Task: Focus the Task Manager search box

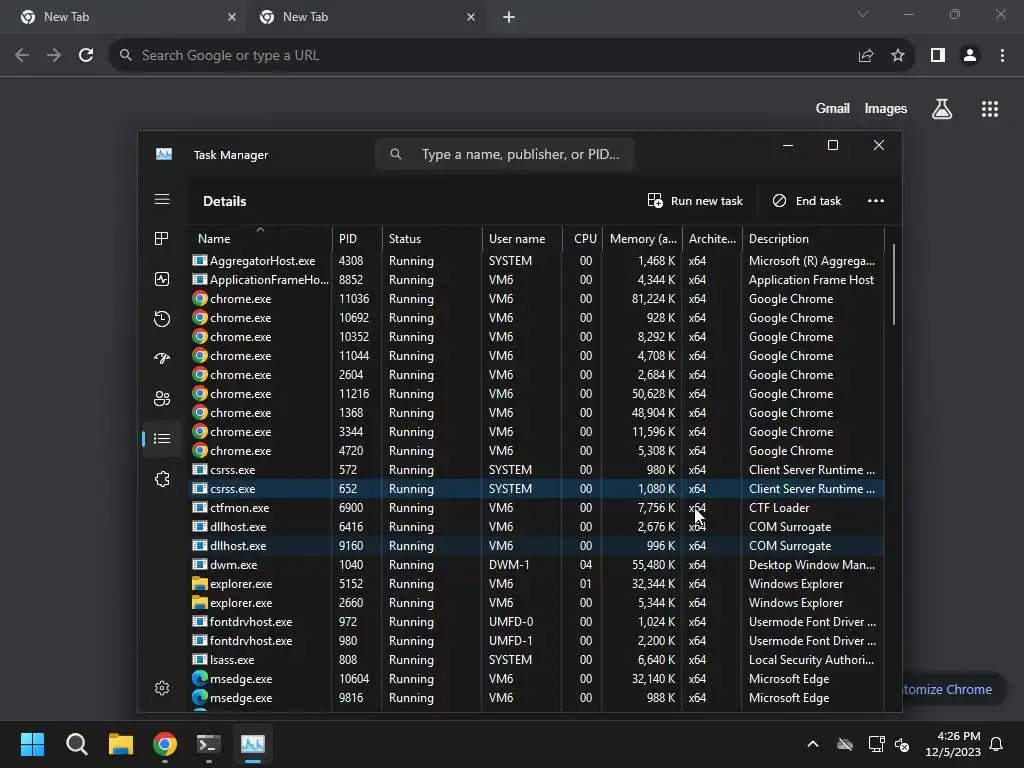Action: pos(505,154)
